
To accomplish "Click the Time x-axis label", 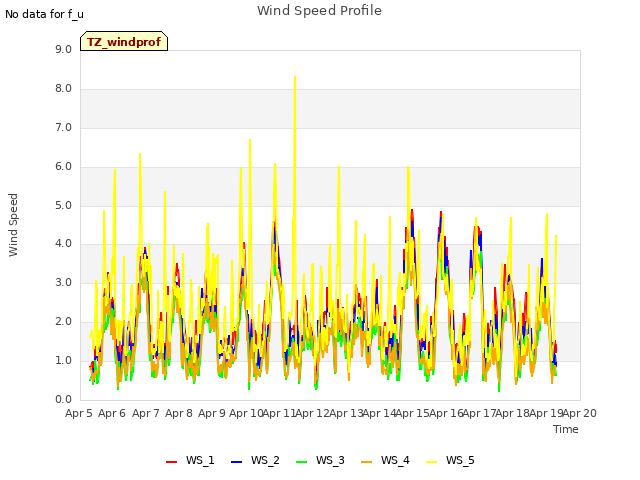I will pos(566,429).
